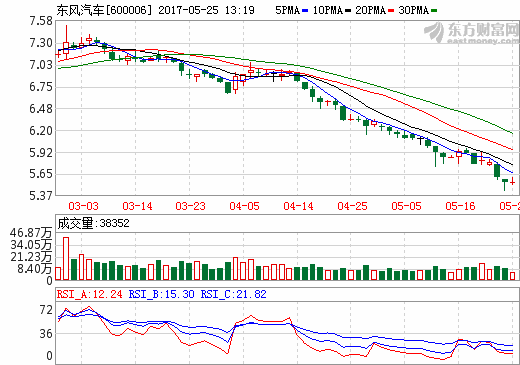Click the 04-14 date axis label
This screenshot has width=520, height=365.
coord(298,206)
